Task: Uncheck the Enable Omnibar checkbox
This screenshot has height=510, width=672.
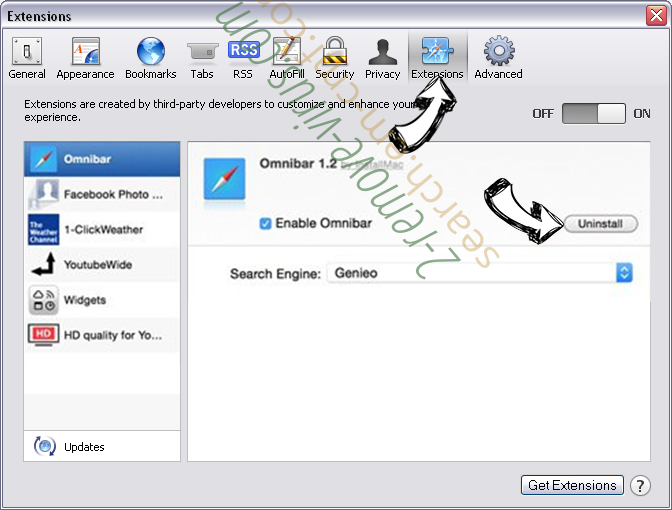Action: click(x=265, y=224)
